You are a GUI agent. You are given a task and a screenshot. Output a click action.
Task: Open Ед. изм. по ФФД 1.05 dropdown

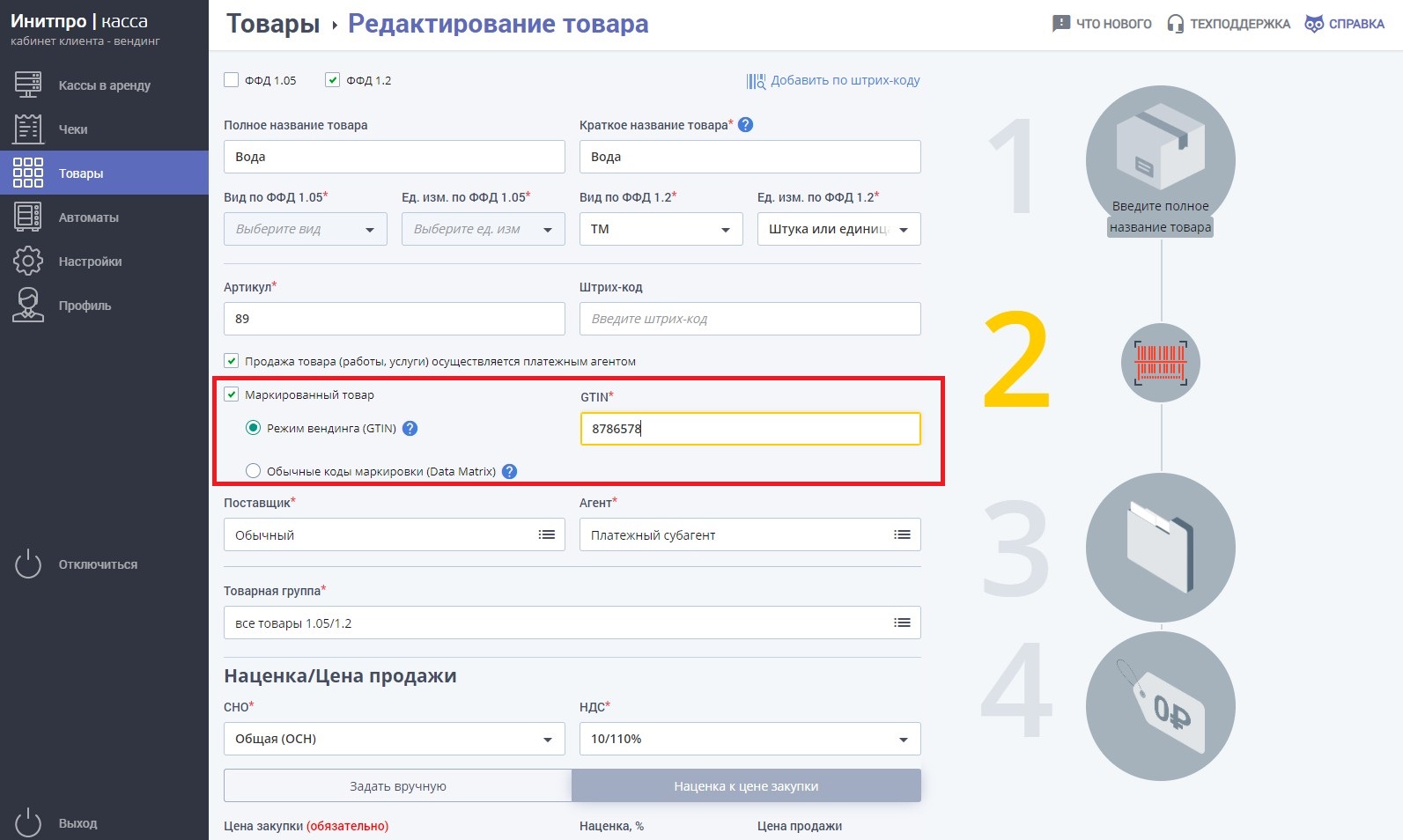[484, 229]
